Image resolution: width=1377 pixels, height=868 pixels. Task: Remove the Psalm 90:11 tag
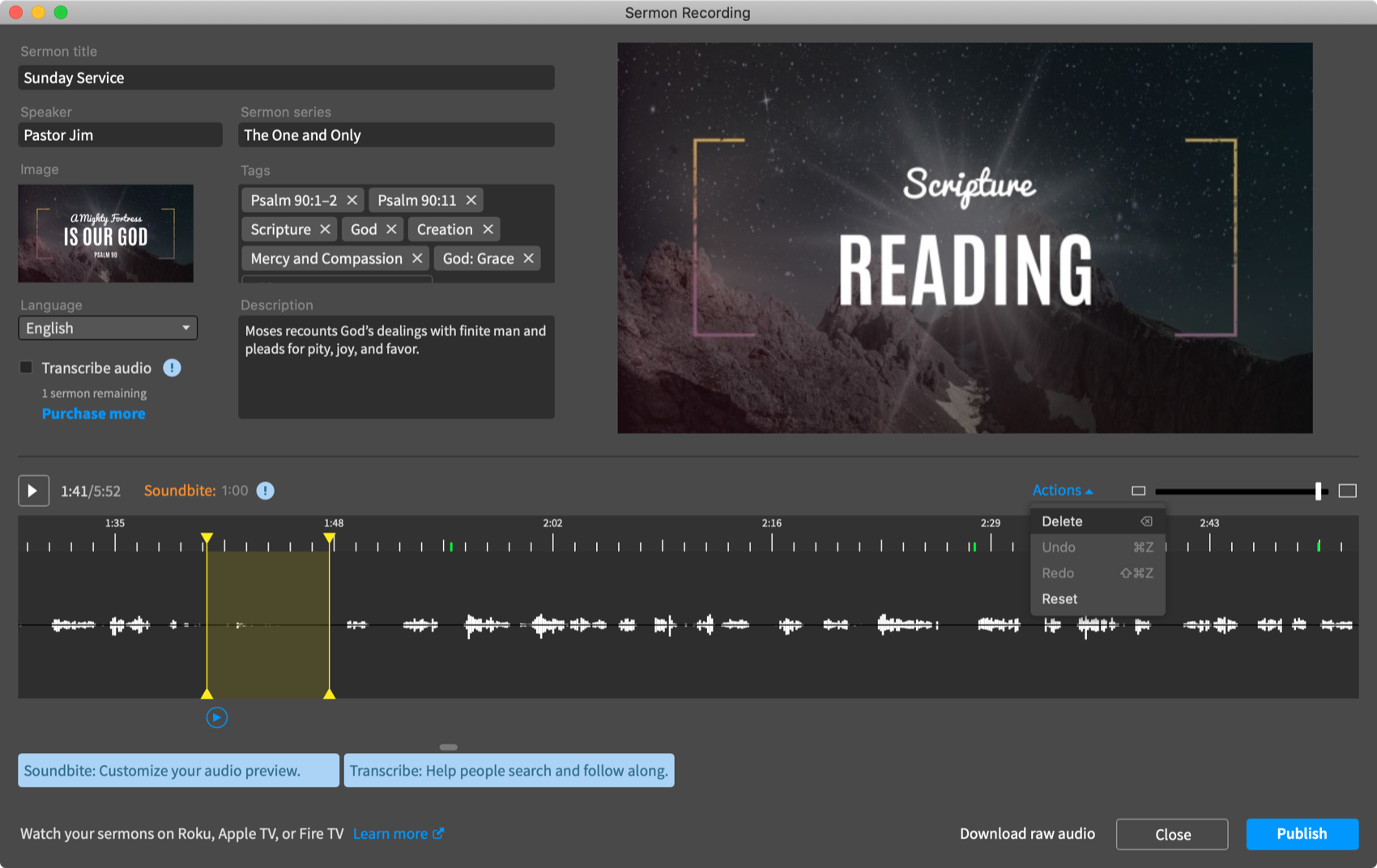[x=471, y=200]
